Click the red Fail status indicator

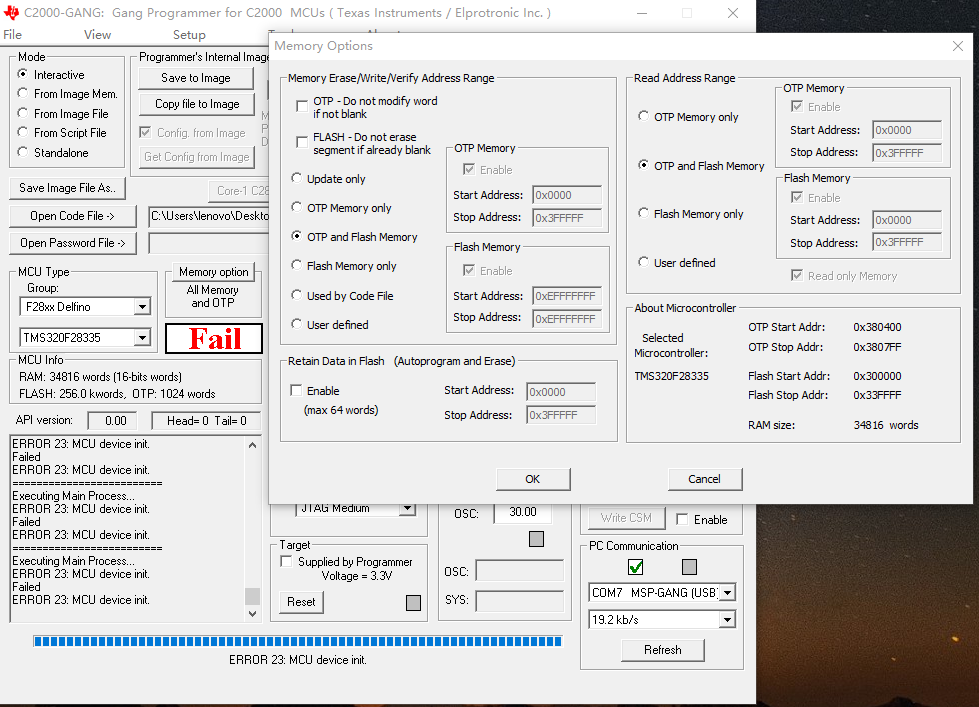[x=214, y=339]
